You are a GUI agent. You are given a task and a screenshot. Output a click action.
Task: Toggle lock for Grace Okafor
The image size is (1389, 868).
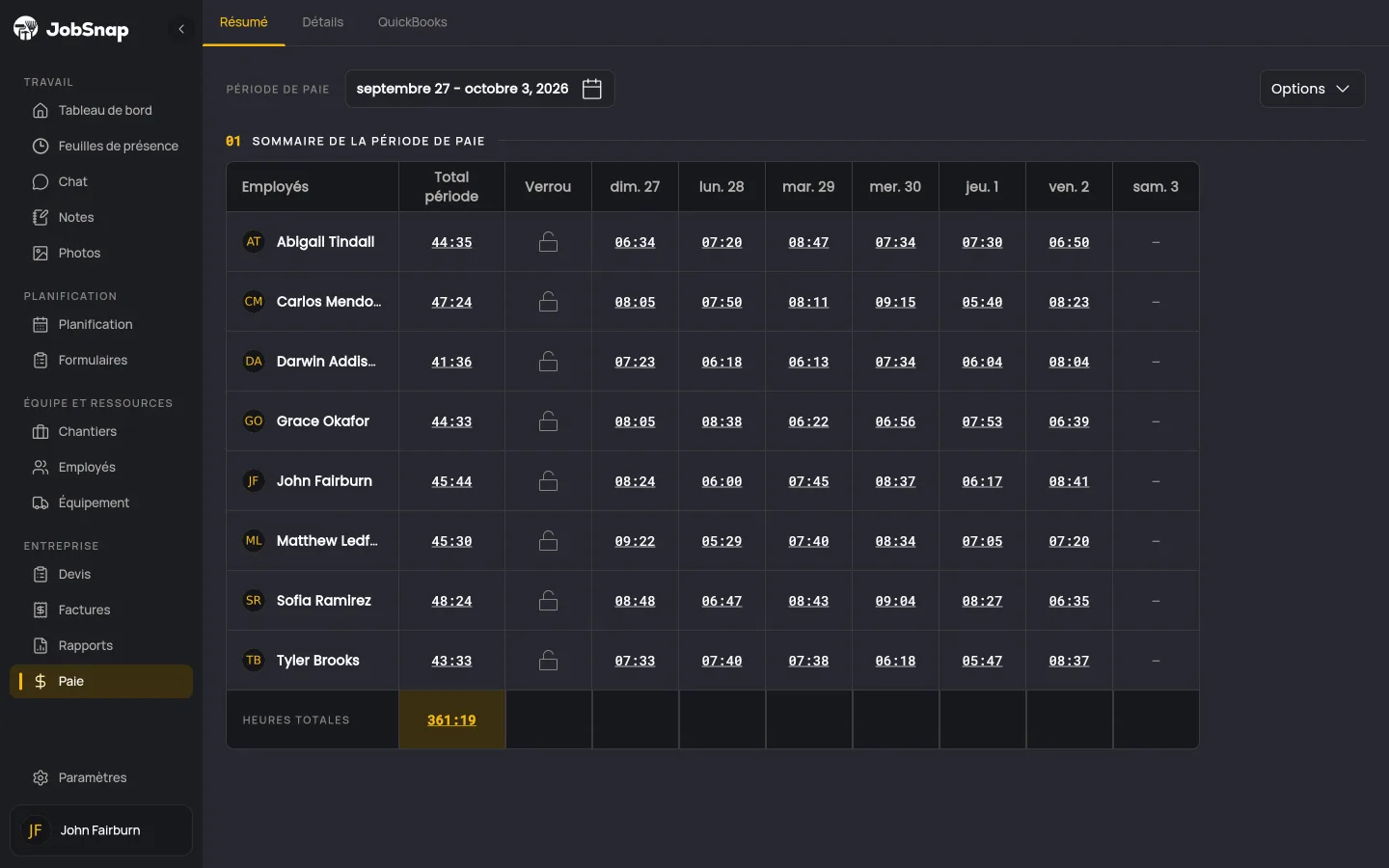(x=548, y=421)
